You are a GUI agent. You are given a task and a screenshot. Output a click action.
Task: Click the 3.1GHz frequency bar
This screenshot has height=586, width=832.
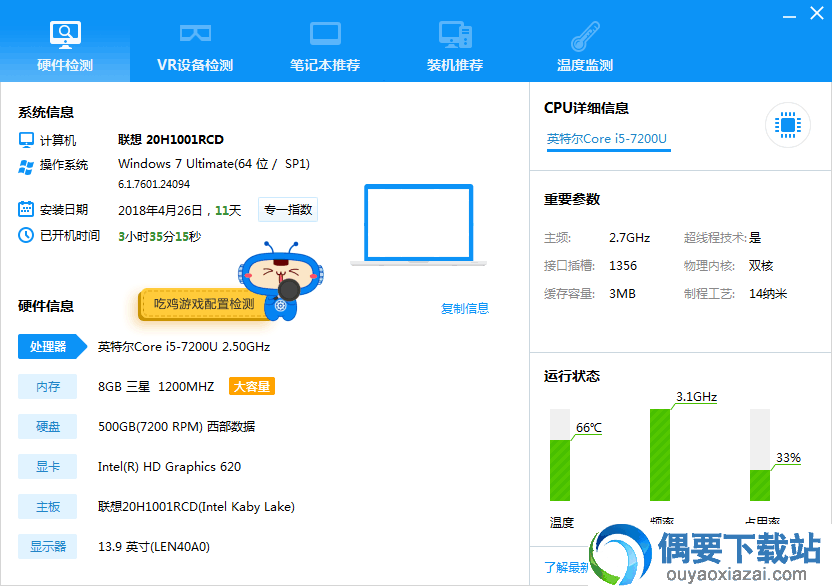660,454
